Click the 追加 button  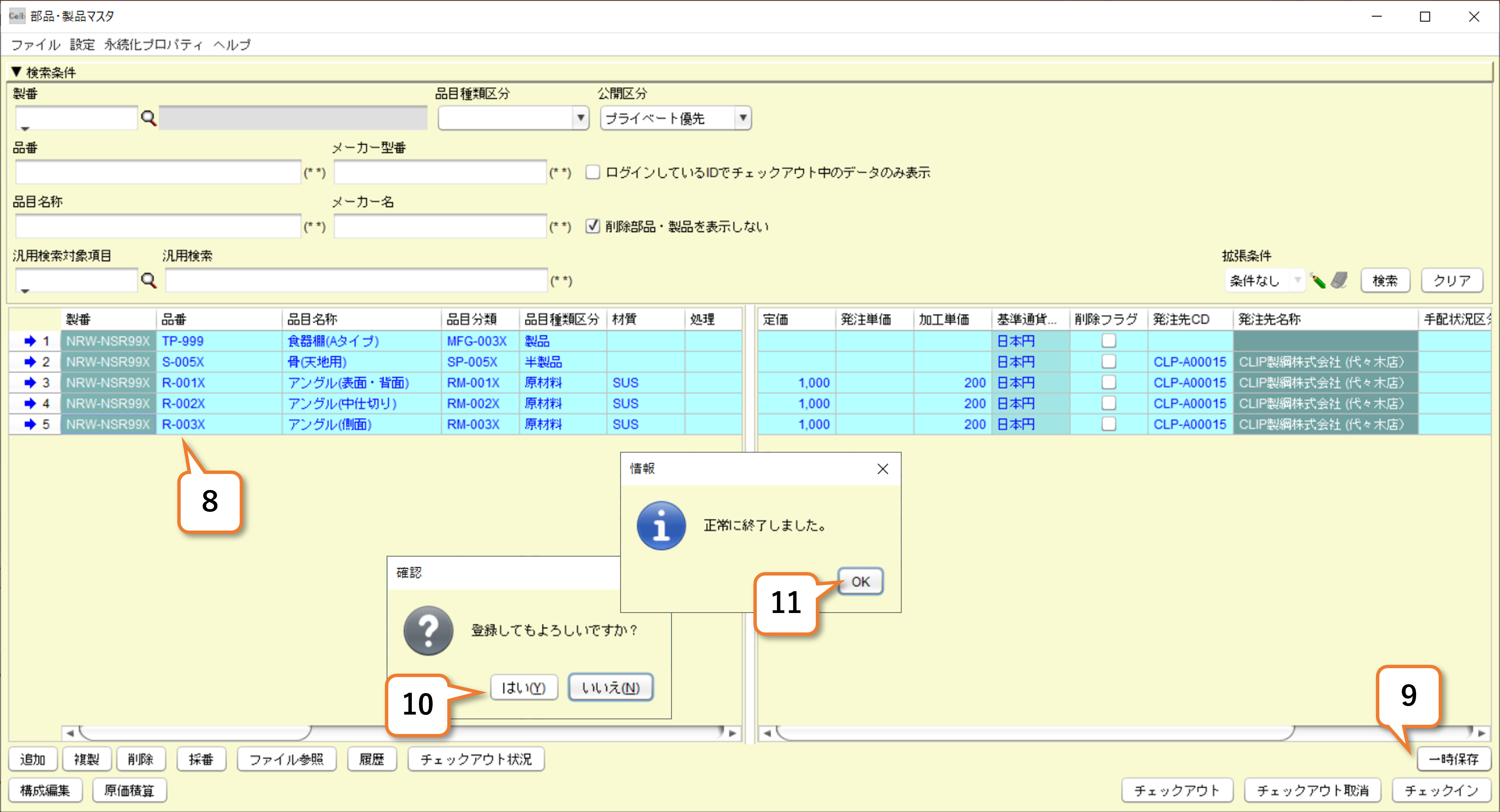coord(33,759)
